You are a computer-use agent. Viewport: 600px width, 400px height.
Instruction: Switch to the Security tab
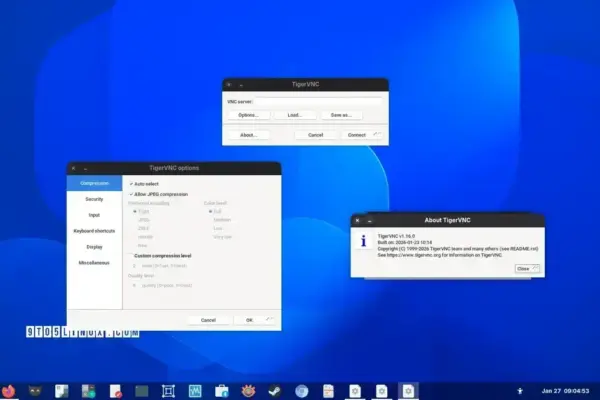tap(95, 199)
